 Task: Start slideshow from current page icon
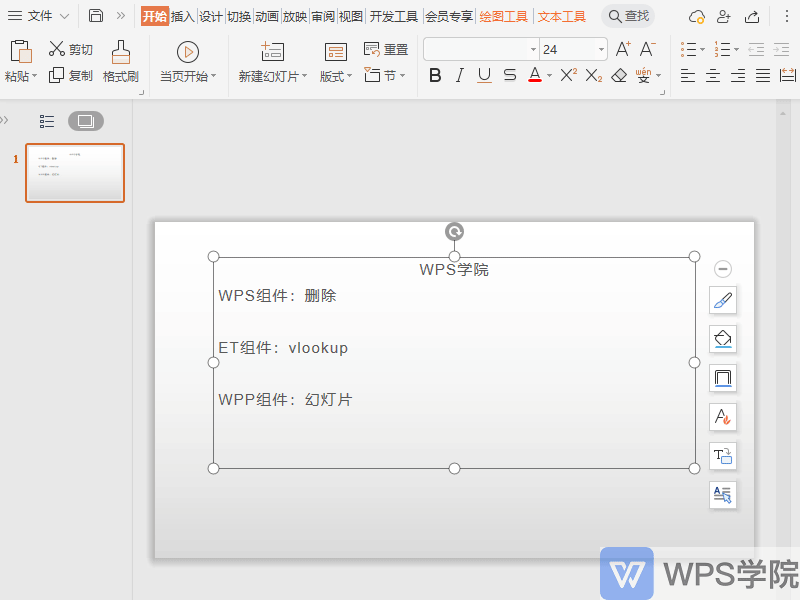coord(188,52)
